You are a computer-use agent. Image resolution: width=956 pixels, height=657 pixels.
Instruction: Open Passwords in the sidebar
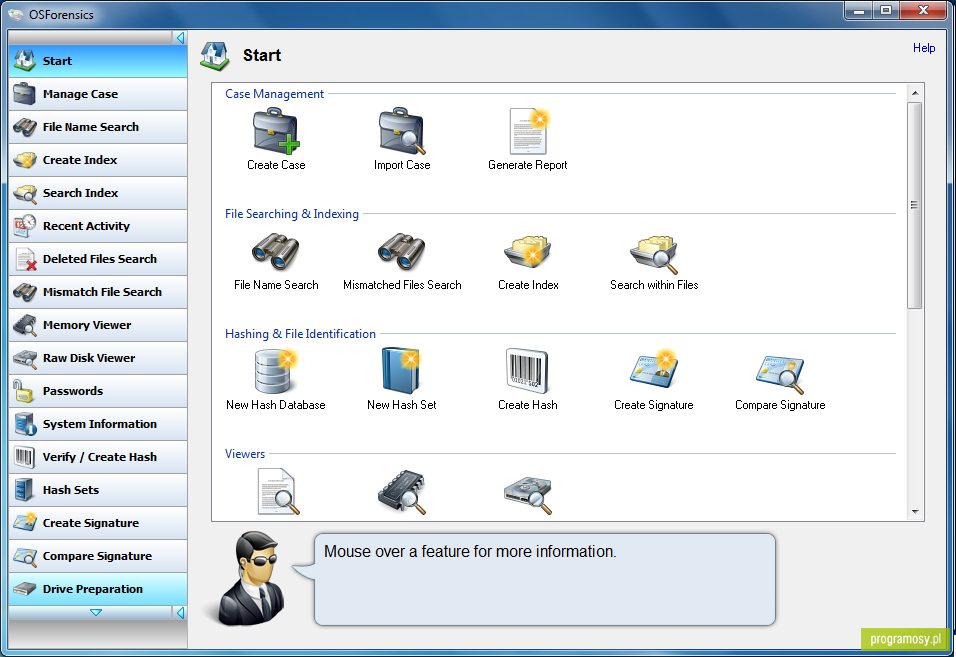point(98,391)
